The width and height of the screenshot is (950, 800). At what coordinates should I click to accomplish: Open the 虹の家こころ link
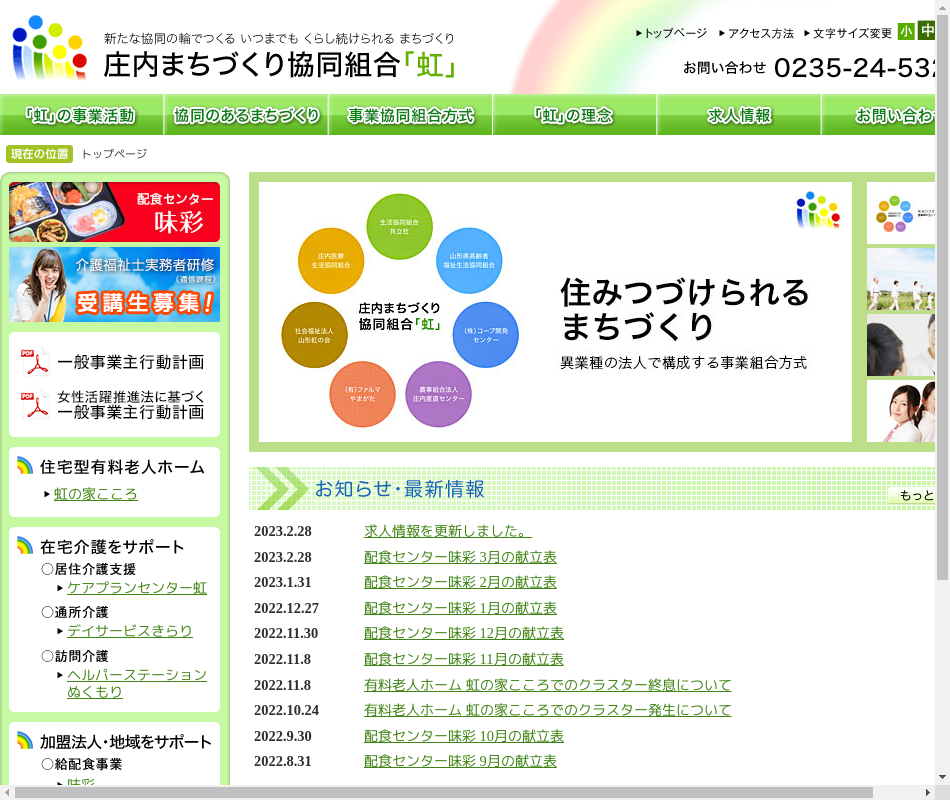(x=96, y=494)
